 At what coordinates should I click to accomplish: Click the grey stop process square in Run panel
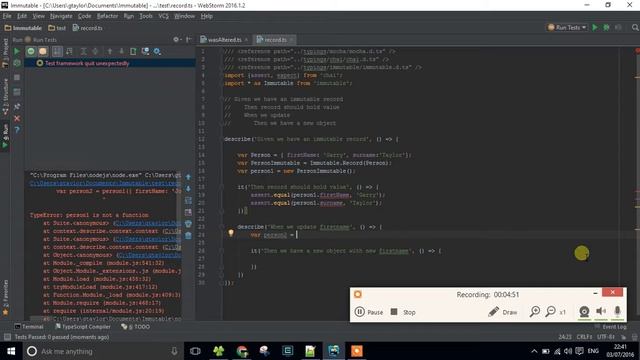coord(17,78)
